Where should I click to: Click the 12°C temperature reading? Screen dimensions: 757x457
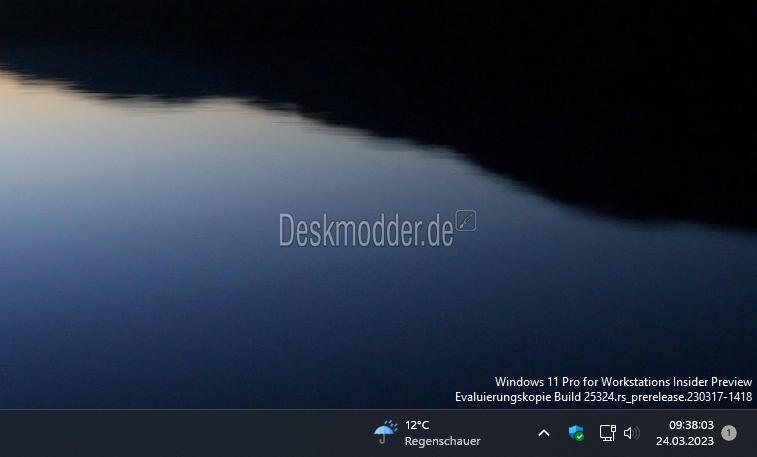[417, 425]
